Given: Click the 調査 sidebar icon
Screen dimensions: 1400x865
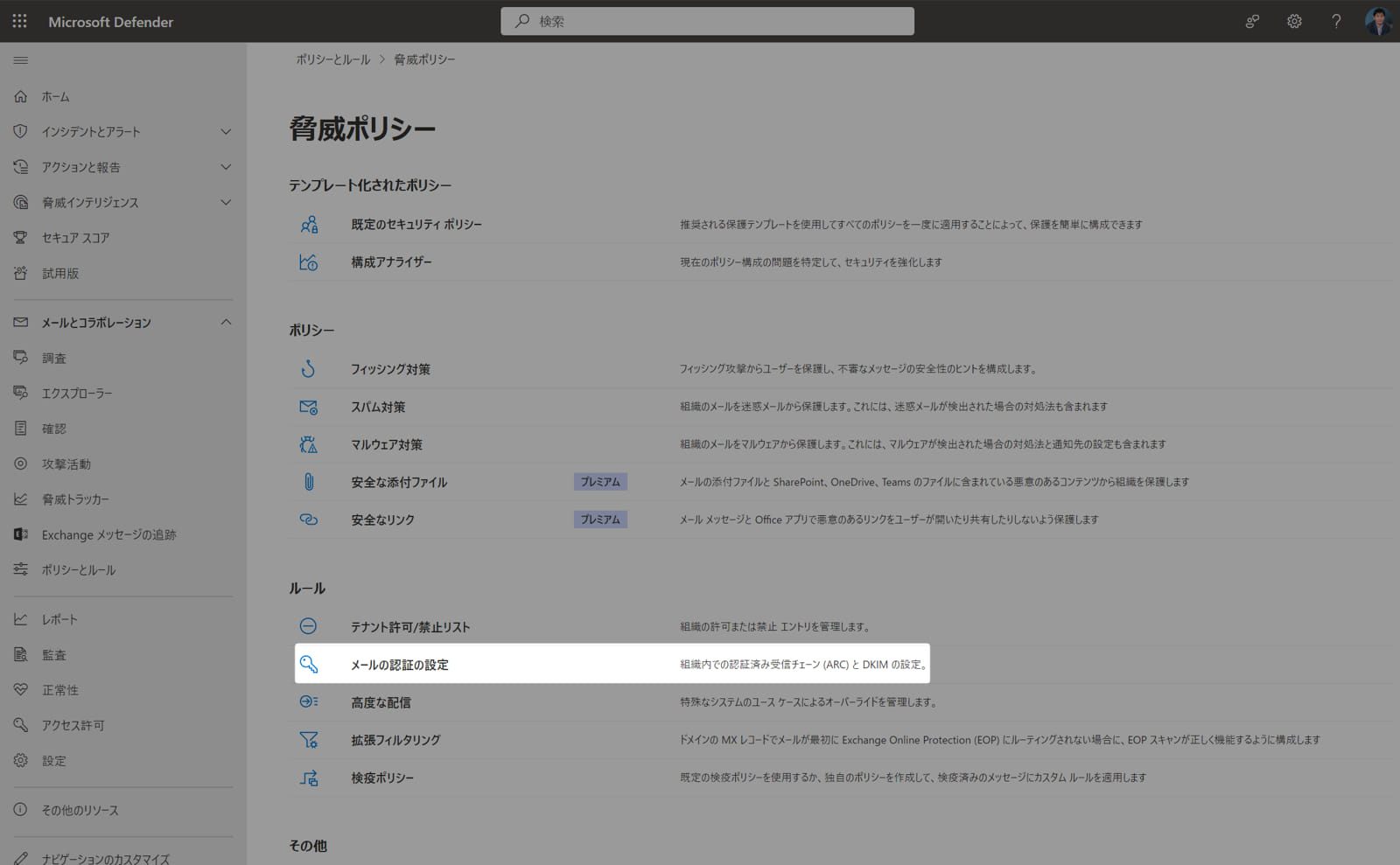Looking at the screenshot, I should 21,358.
